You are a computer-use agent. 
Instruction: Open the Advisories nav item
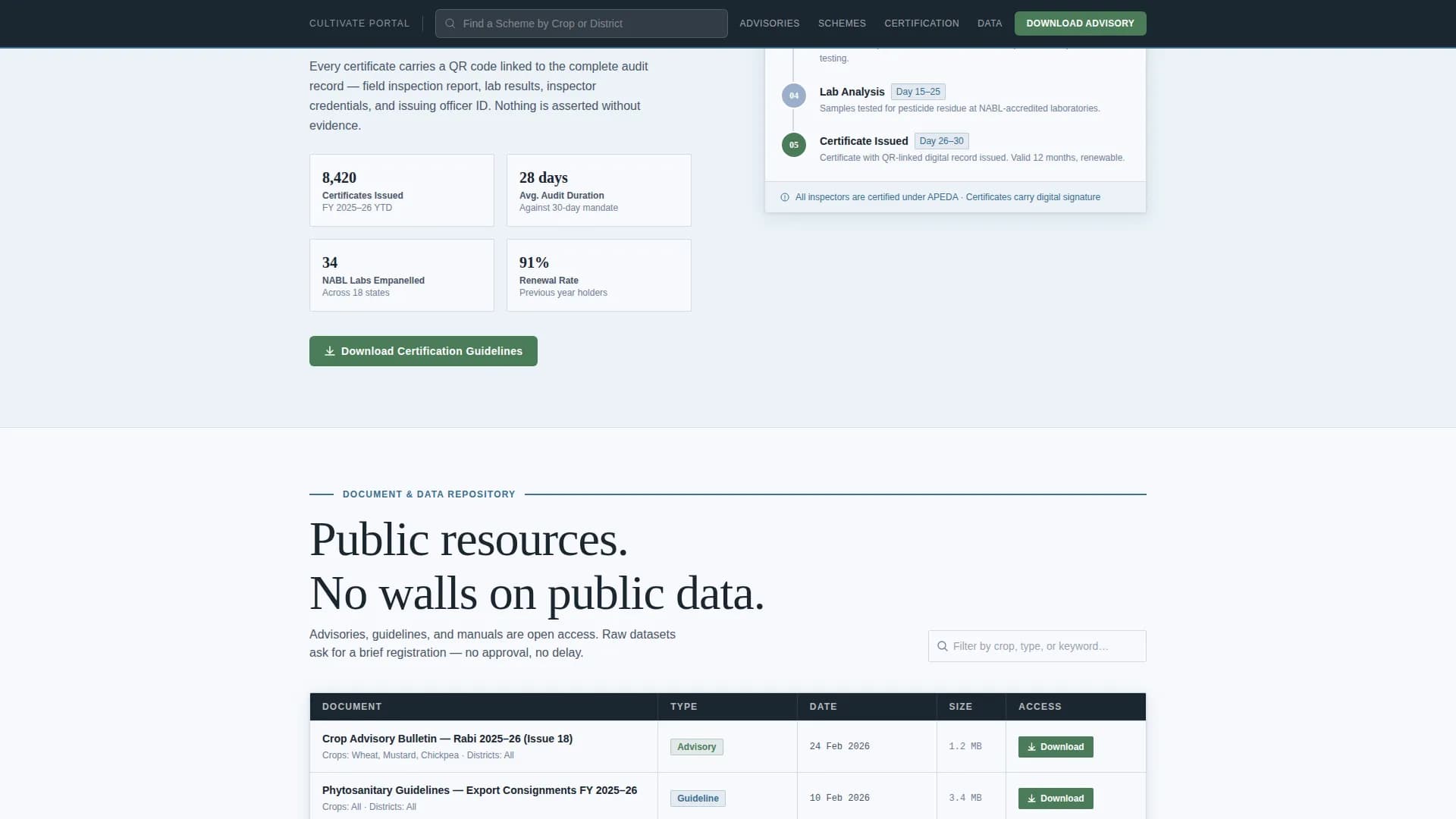click(x=769, y=24)
